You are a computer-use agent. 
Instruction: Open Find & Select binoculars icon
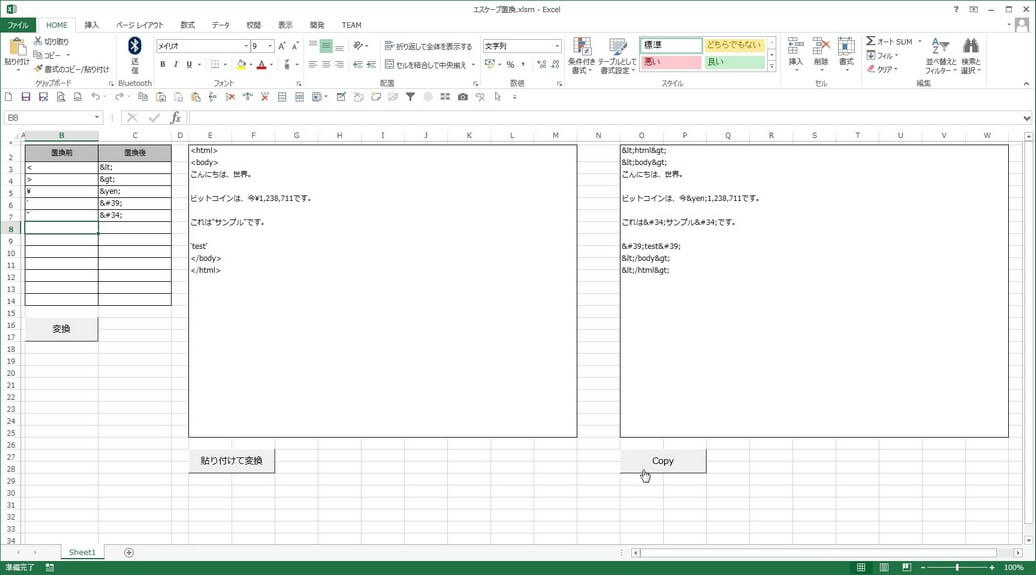click(x=970, y=47)
